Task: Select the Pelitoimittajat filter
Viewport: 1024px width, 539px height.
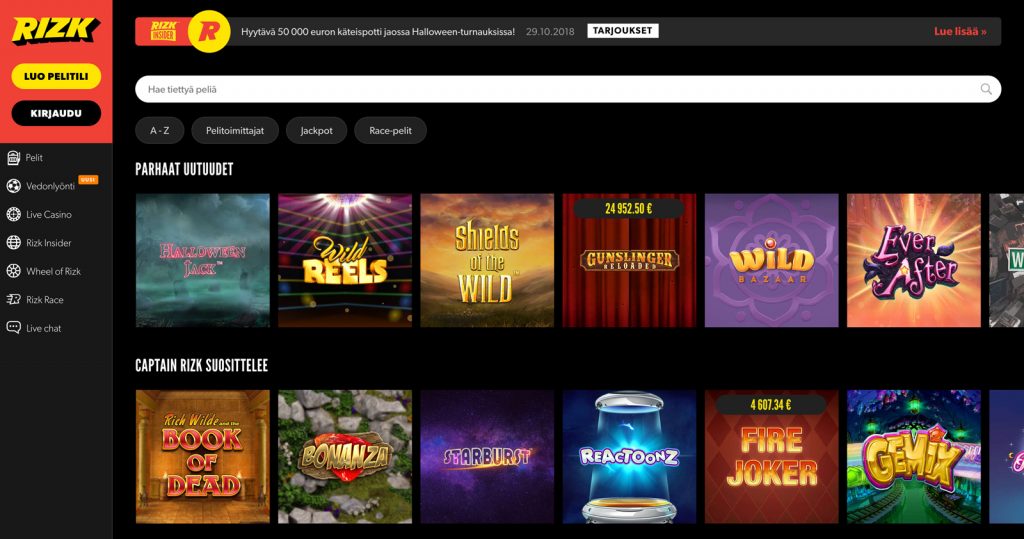Action: point(235,131)
